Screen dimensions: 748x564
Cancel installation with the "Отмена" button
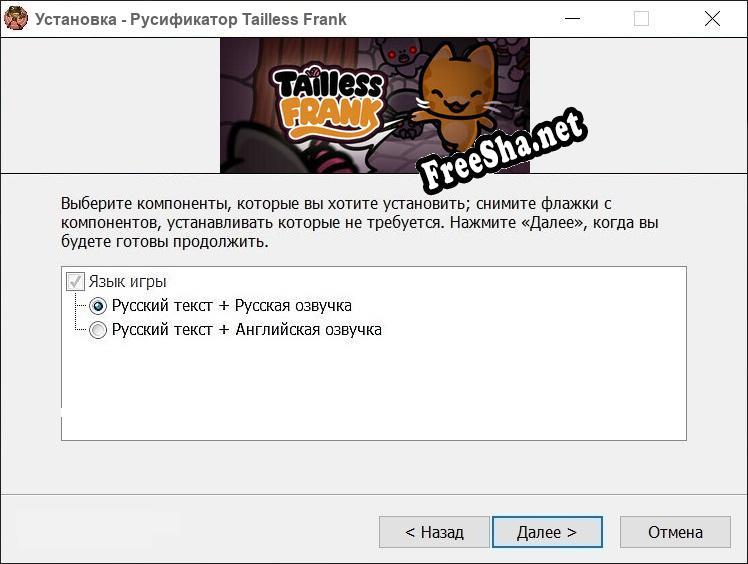coord(675,532)
